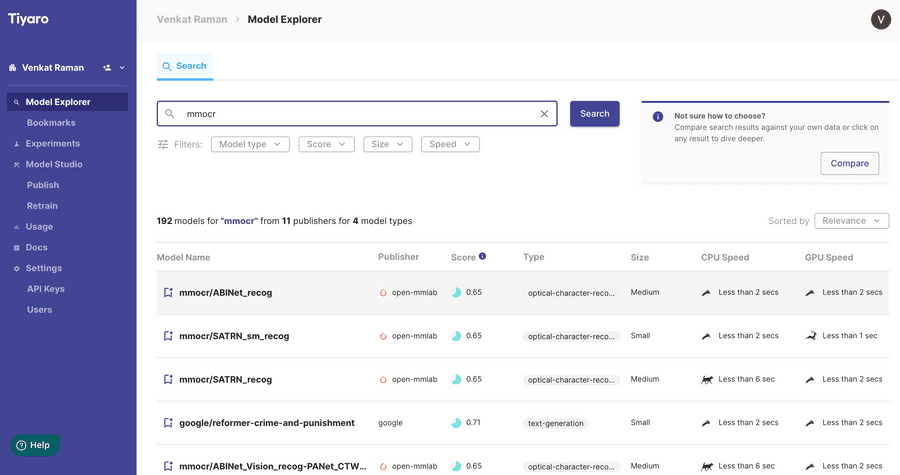Click the GPU Speed column header

(829, 258)
